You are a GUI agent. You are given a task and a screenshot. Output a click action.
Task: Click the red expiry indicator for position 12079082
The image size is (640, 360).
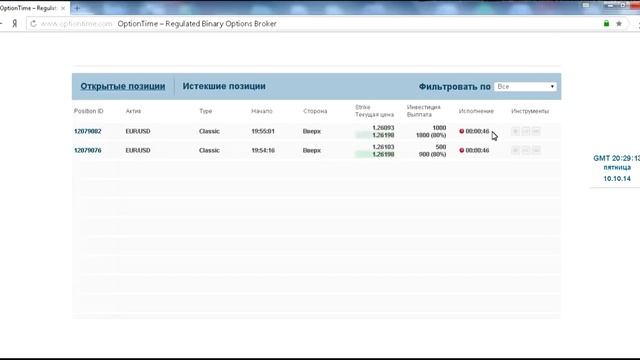pos(462,131)
